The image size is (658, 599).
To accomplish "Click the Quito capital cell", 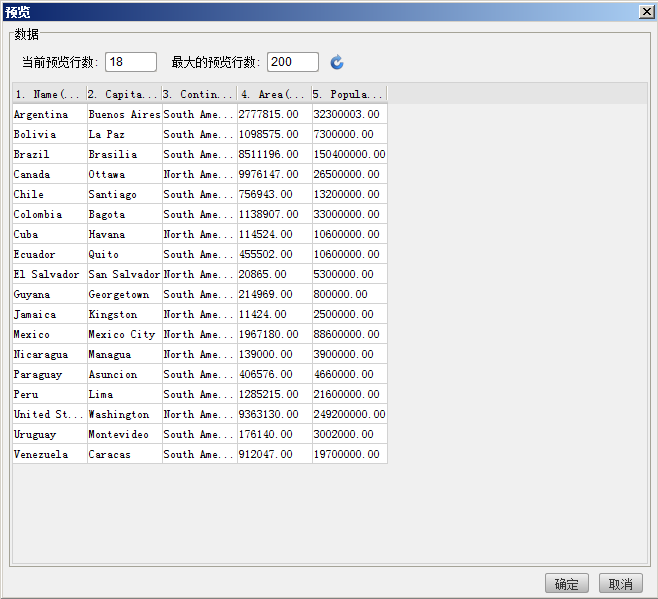I will [x=125, y=254].
